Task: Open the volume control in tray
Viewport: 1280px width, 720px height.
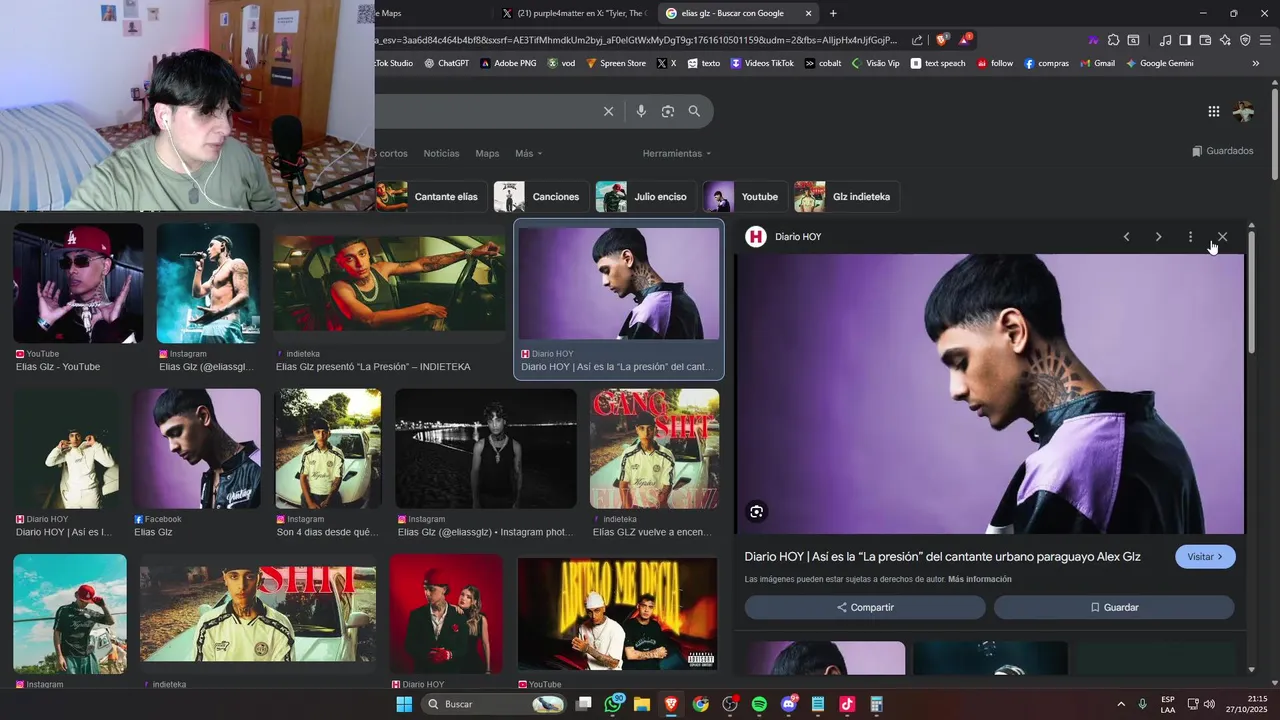Action: click(x=1209, y=704)
